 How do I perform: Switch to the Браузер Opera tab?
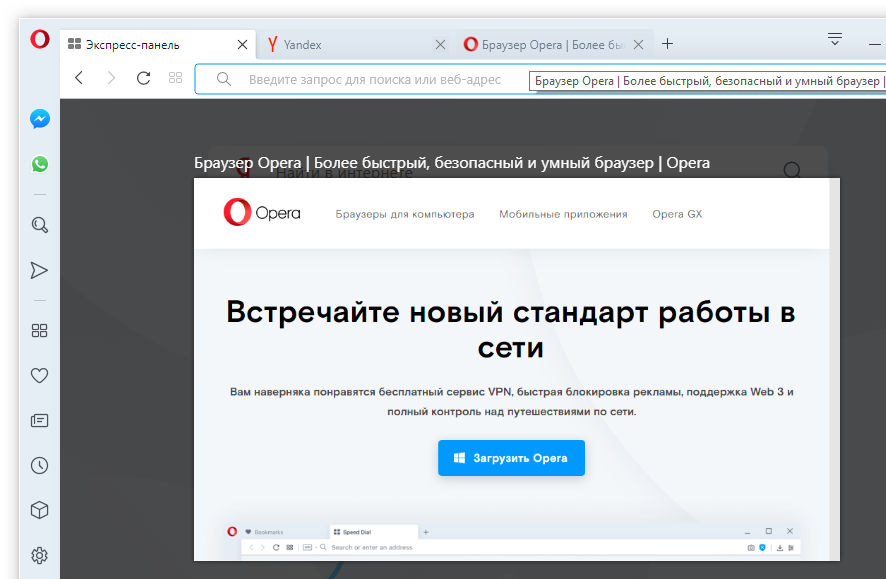click(x=554, y=45)
